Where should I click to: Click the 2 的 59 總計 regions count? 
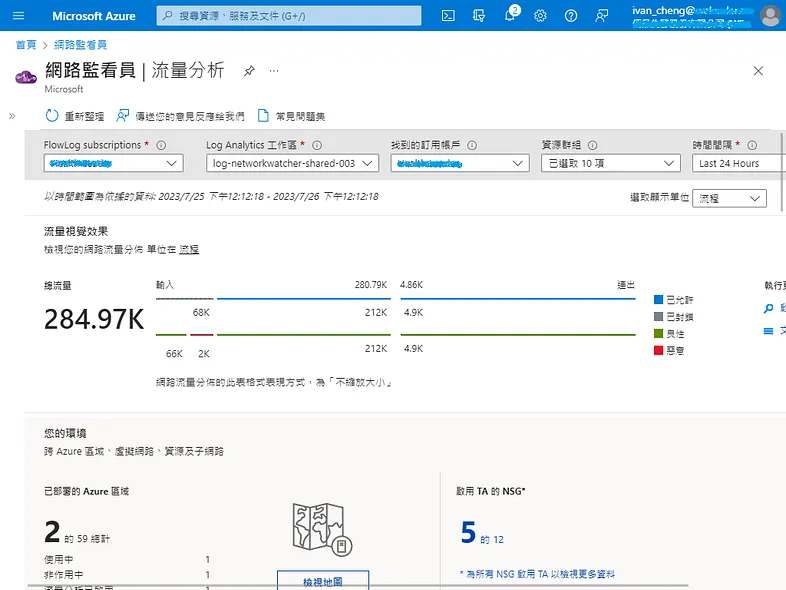point(77,533)
